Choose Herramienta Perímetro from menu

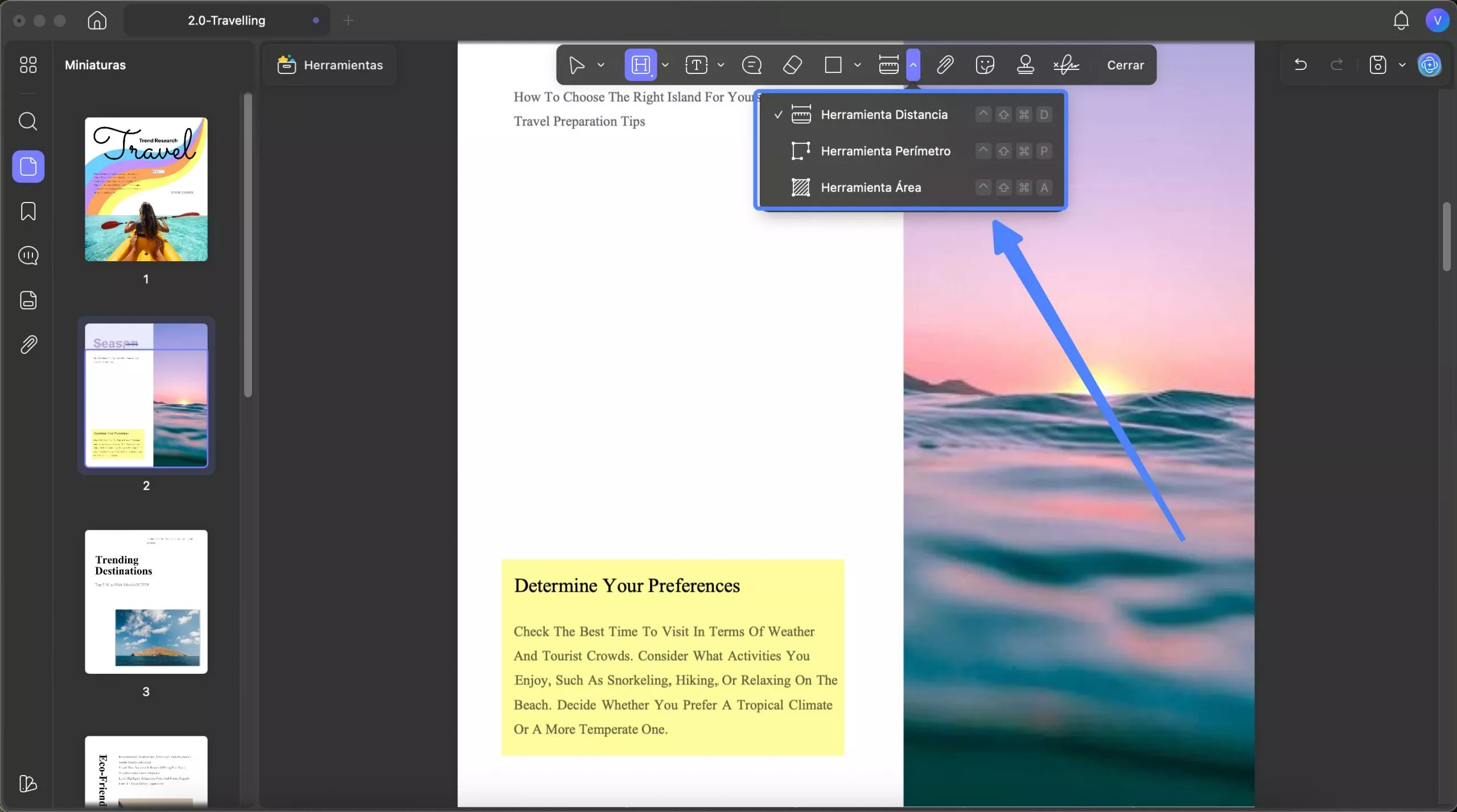coord(912,151)
